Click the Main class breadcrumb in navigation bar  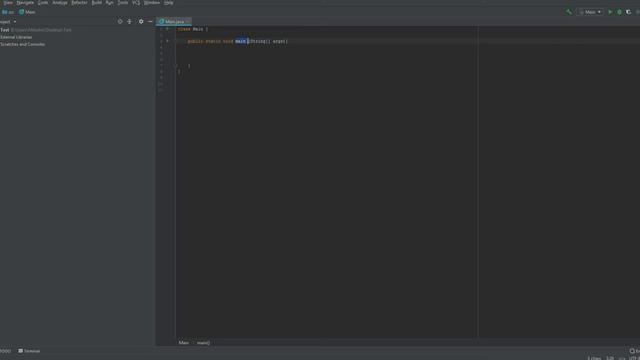(x=27, y=12)
